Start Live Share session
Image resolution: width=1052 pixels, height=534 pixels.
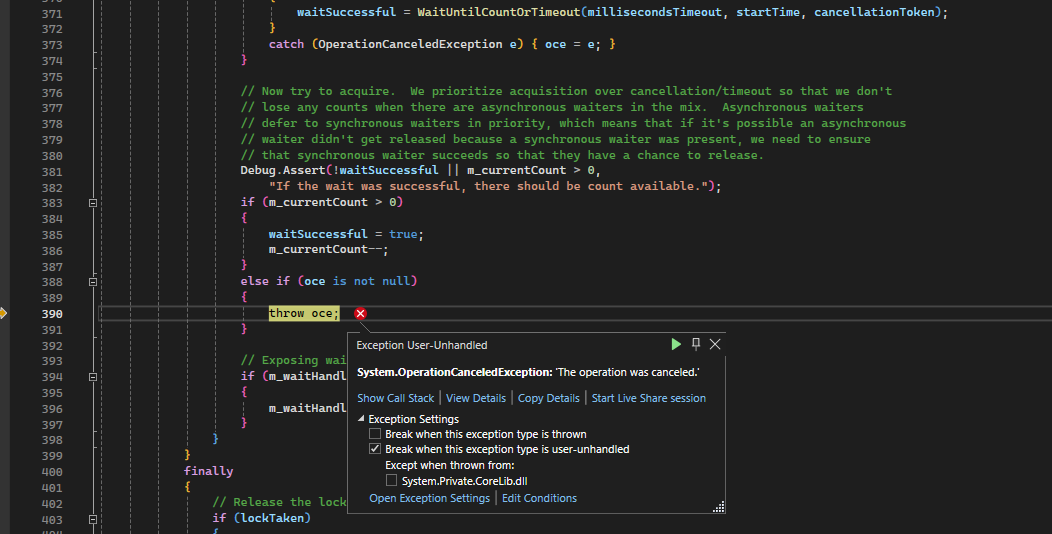pyautogui.click(x=648, y=398)
